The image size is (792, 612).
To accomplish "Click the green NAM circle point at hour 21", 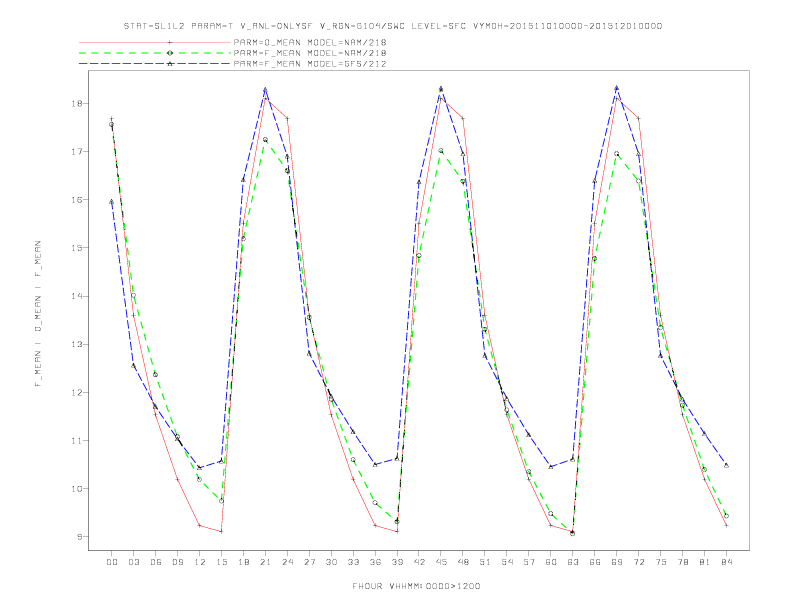I will tap(265, 140).
